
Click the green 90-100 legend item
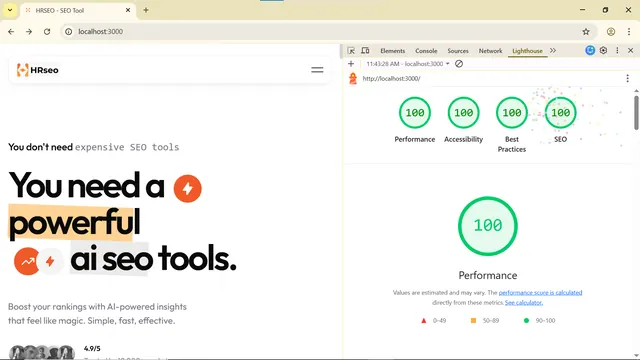[539, 320]
